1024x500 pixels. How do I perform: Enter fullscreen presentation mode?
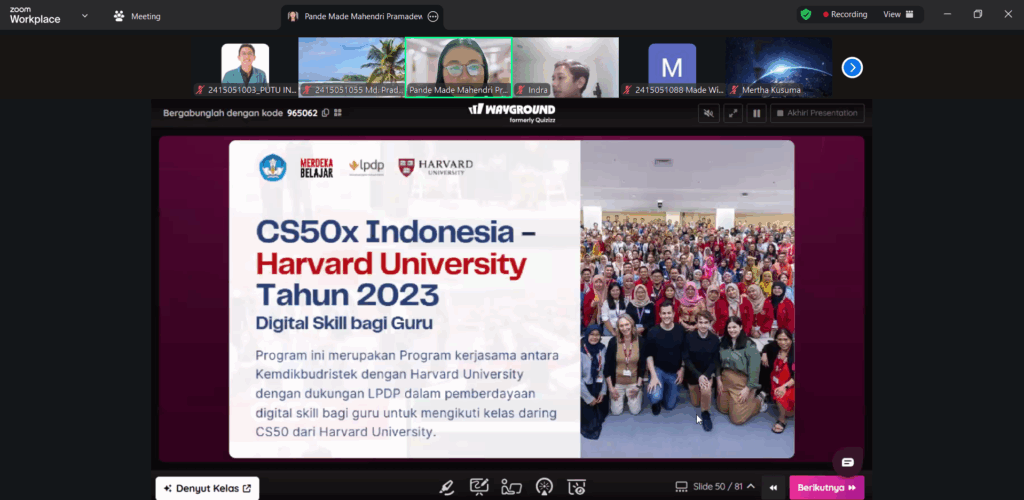pyautogui.click(x=733, y=113)
